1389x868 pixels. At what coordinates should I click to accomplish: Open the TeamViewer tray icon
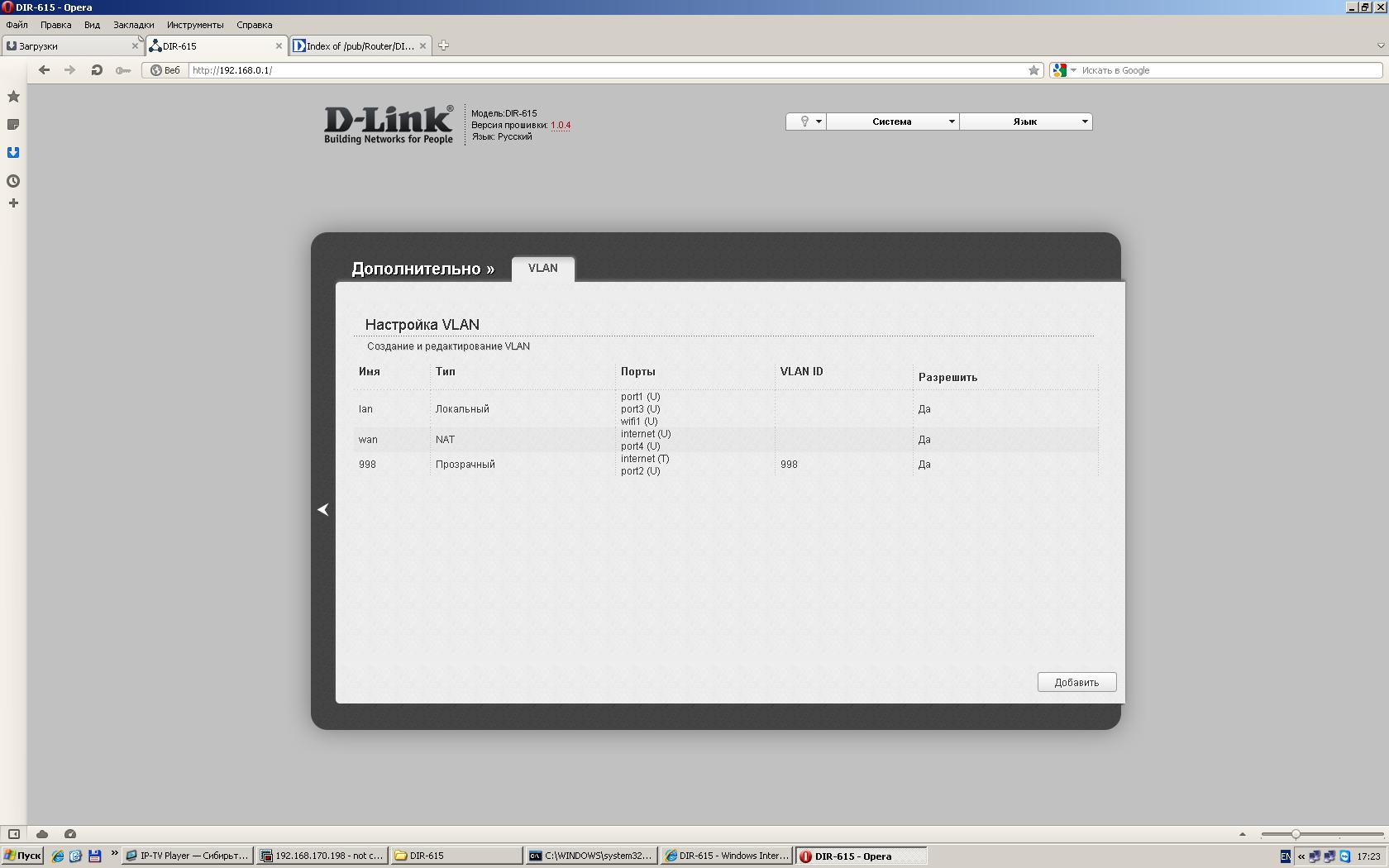(1345, 856)
